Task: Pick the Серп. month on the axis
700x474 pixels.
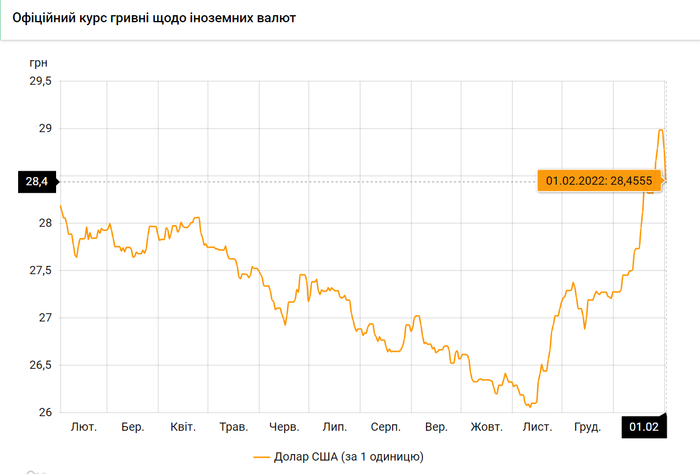Action: pos(385,427)
